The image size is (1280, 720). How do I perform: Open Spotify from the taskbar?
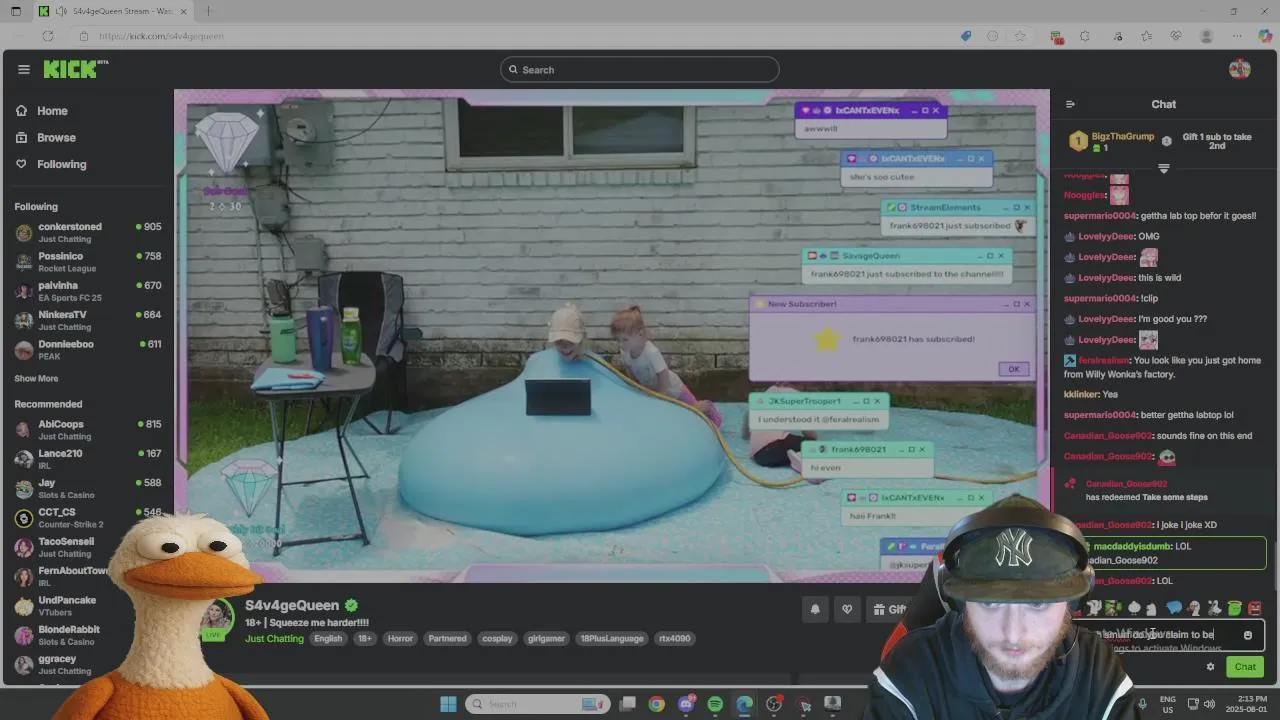[x=715, y=704]
